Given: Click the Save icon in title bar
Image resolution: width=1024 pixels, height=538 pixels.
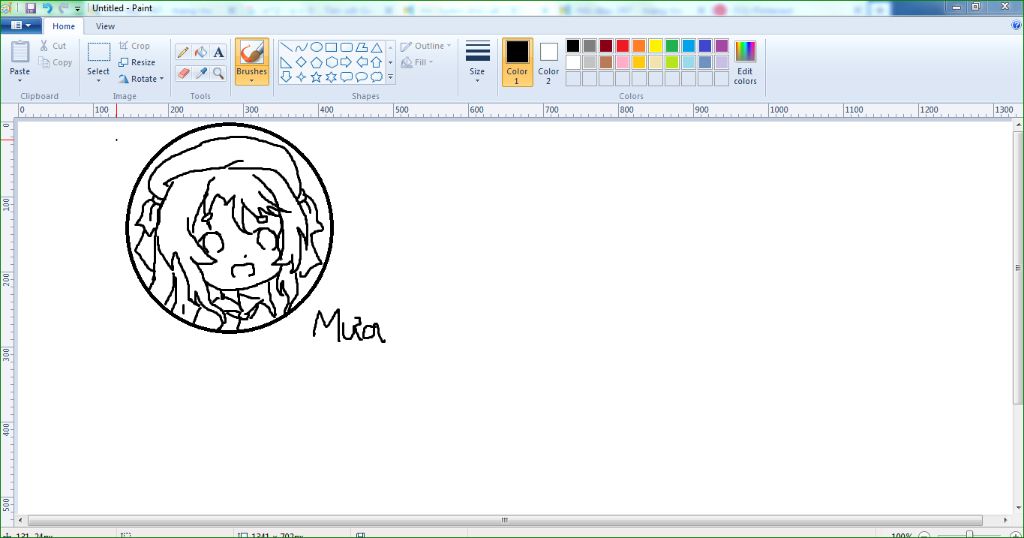Looking at the screenshot, I should pos(31,8).
